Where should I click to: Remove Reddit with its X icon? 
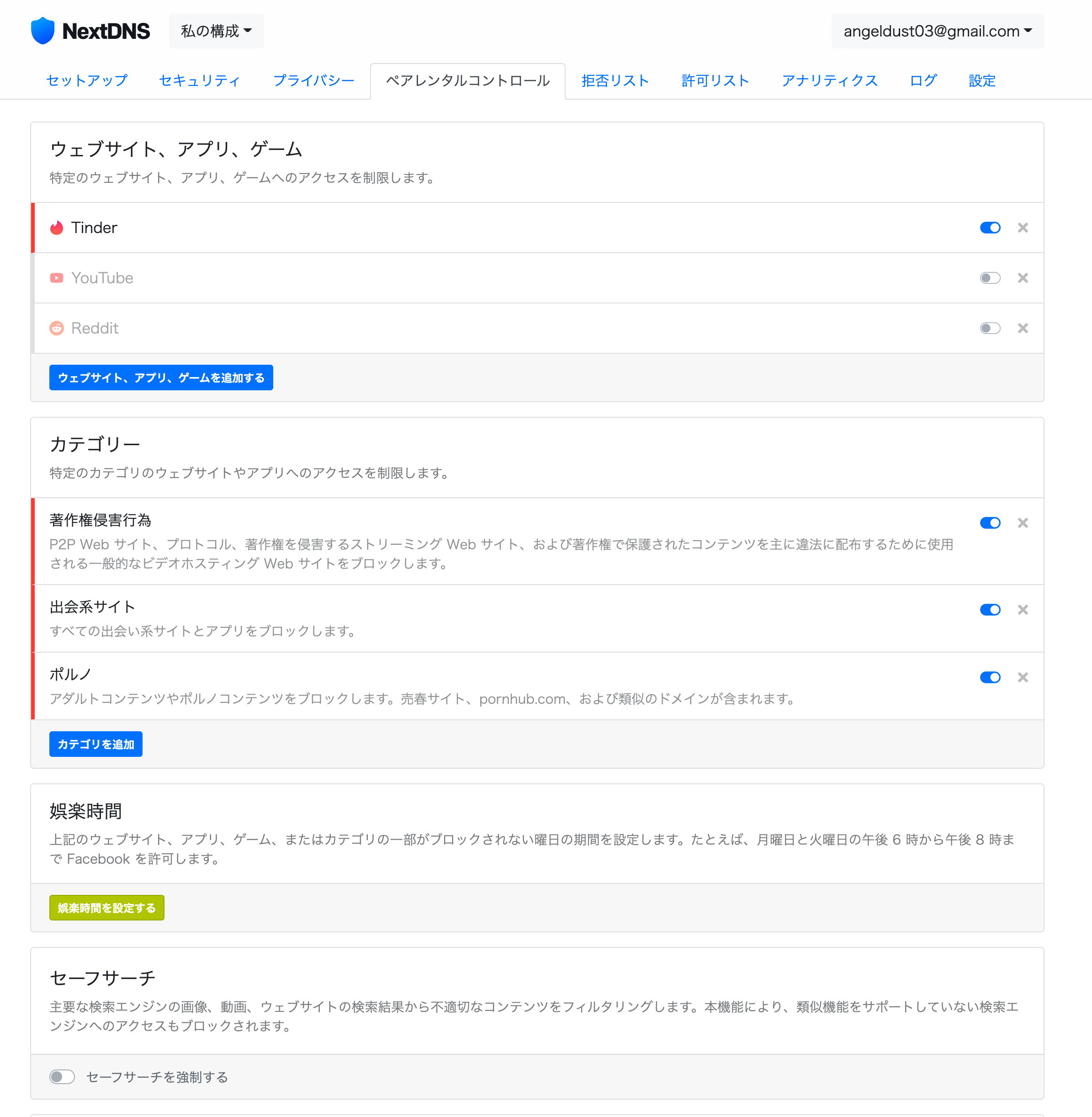pyautogui.click(x=1023, y=328)
